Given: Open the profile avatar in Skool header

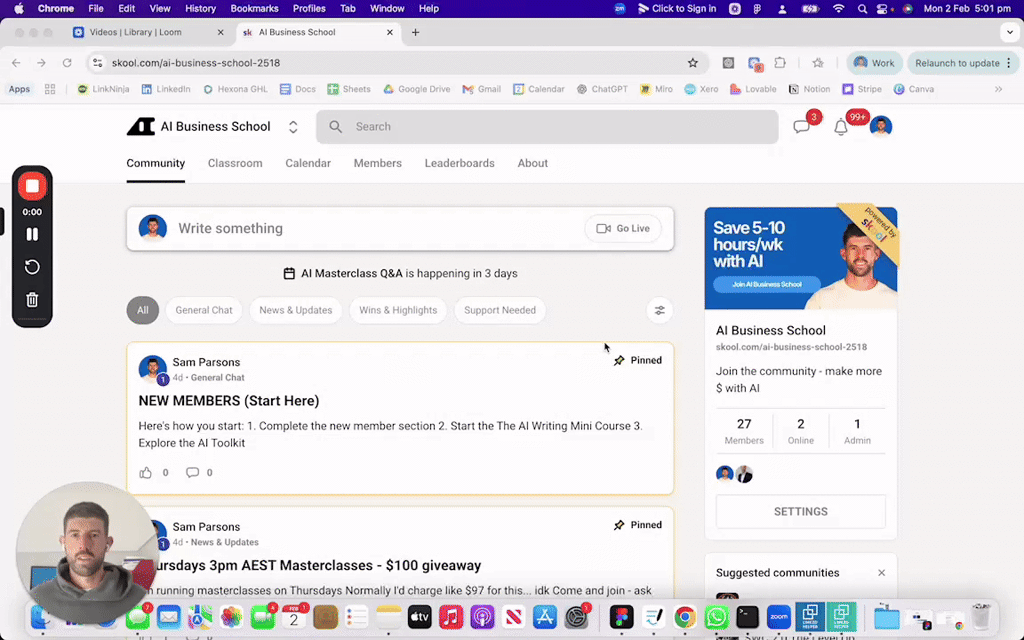Looking at the screenshot, I should pos(880,126).
